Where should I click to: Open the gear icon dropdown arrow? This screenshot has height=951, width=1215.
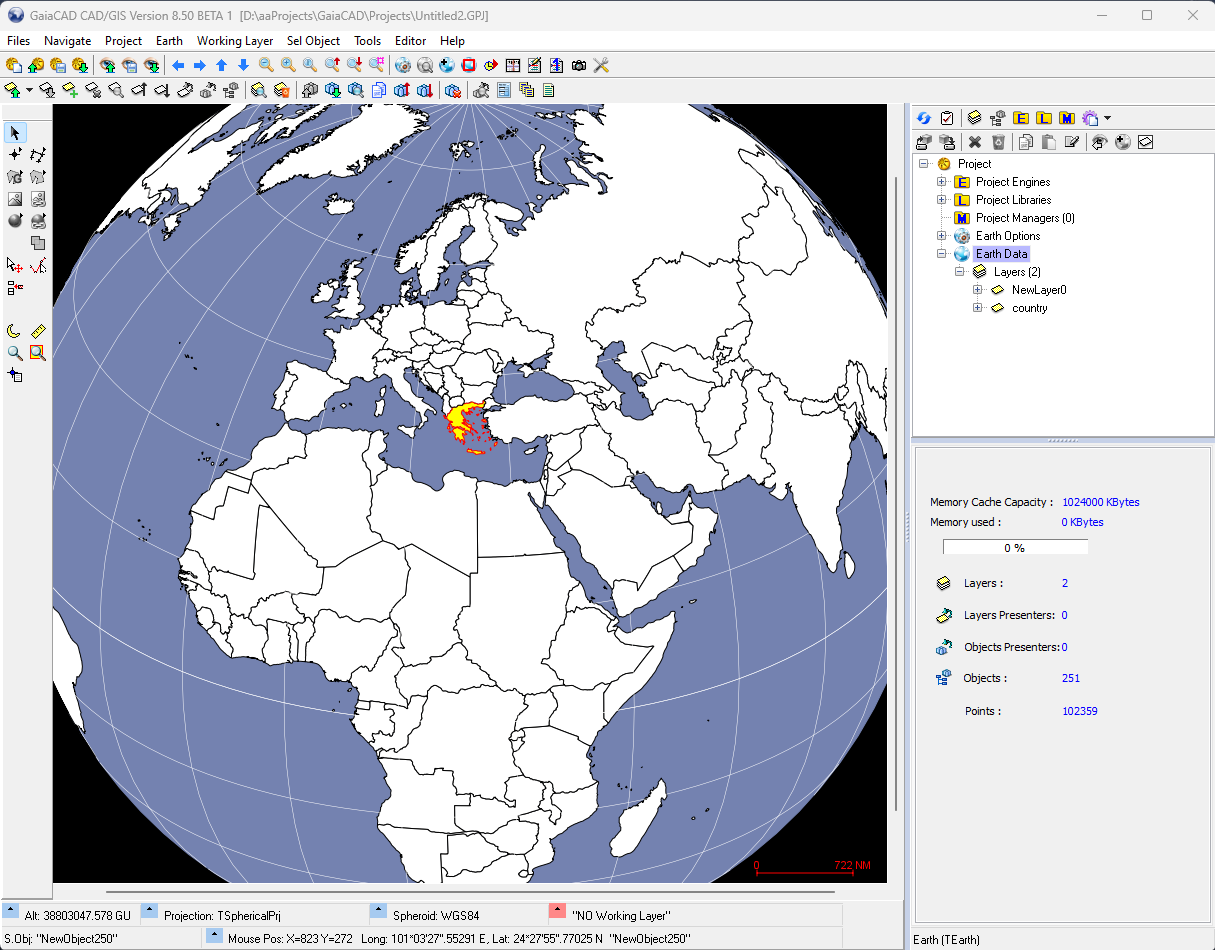1108,118
